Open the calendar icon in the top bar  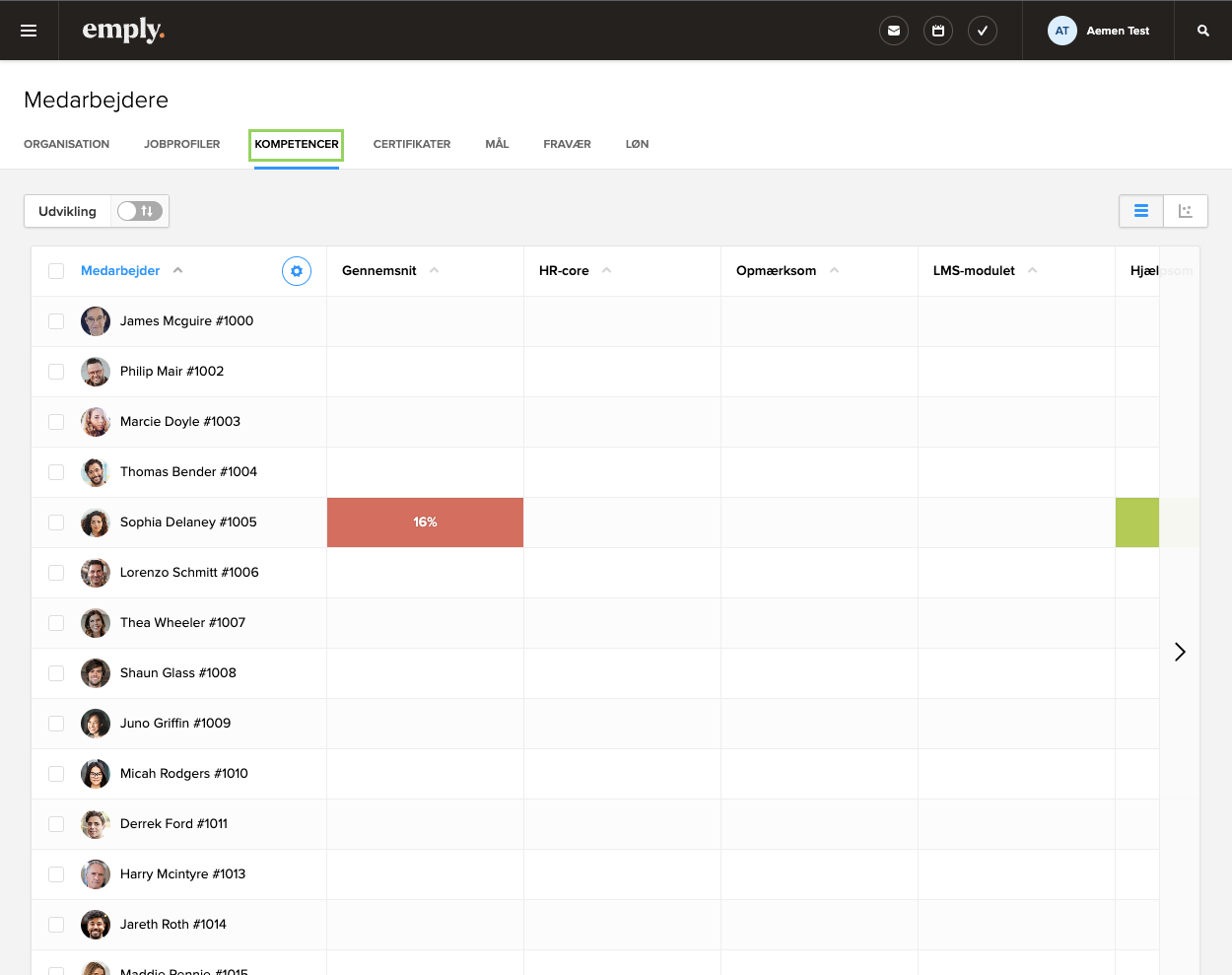tap(937, 31)
